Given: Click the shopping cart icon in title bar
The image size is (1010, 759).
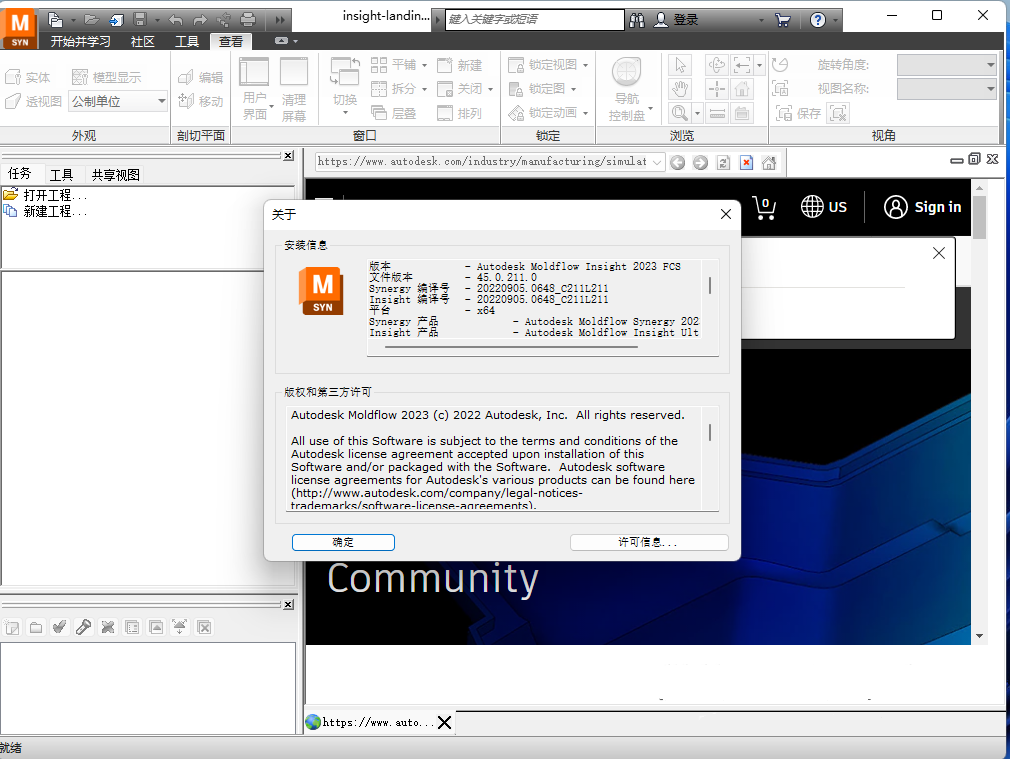Looking at the screenshot, I should pos(783,20).
